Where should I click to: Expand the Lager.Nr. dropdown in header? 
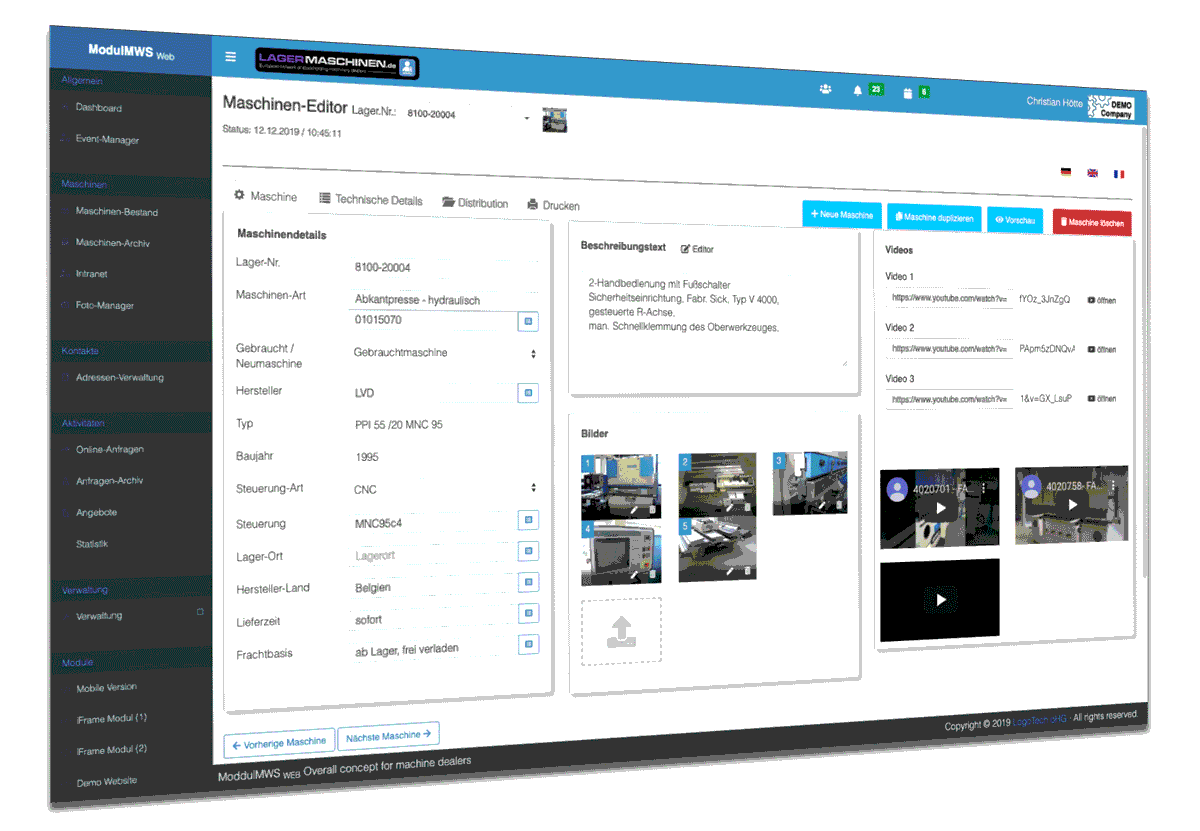click(x=527, y=118)
